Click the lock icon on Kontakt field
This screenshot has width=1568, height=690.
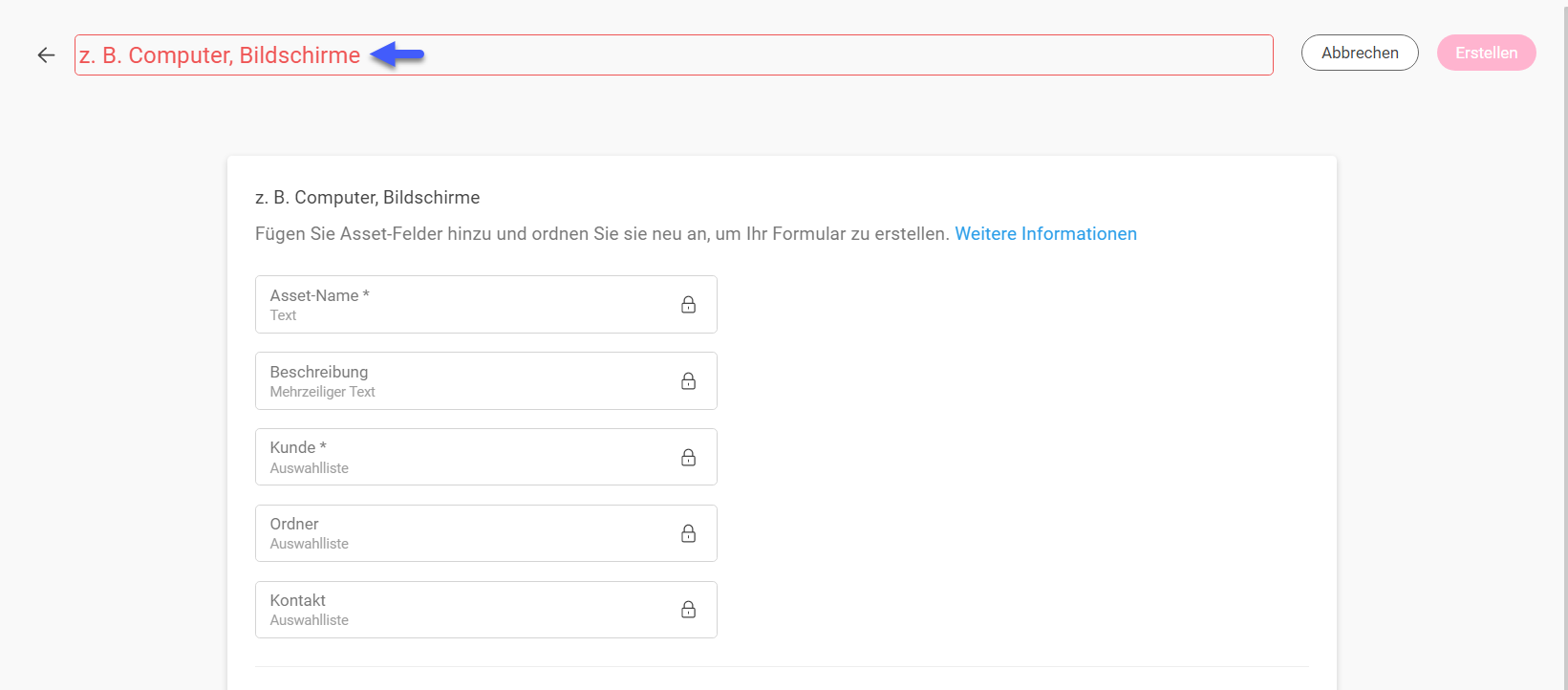pos(688,610)
